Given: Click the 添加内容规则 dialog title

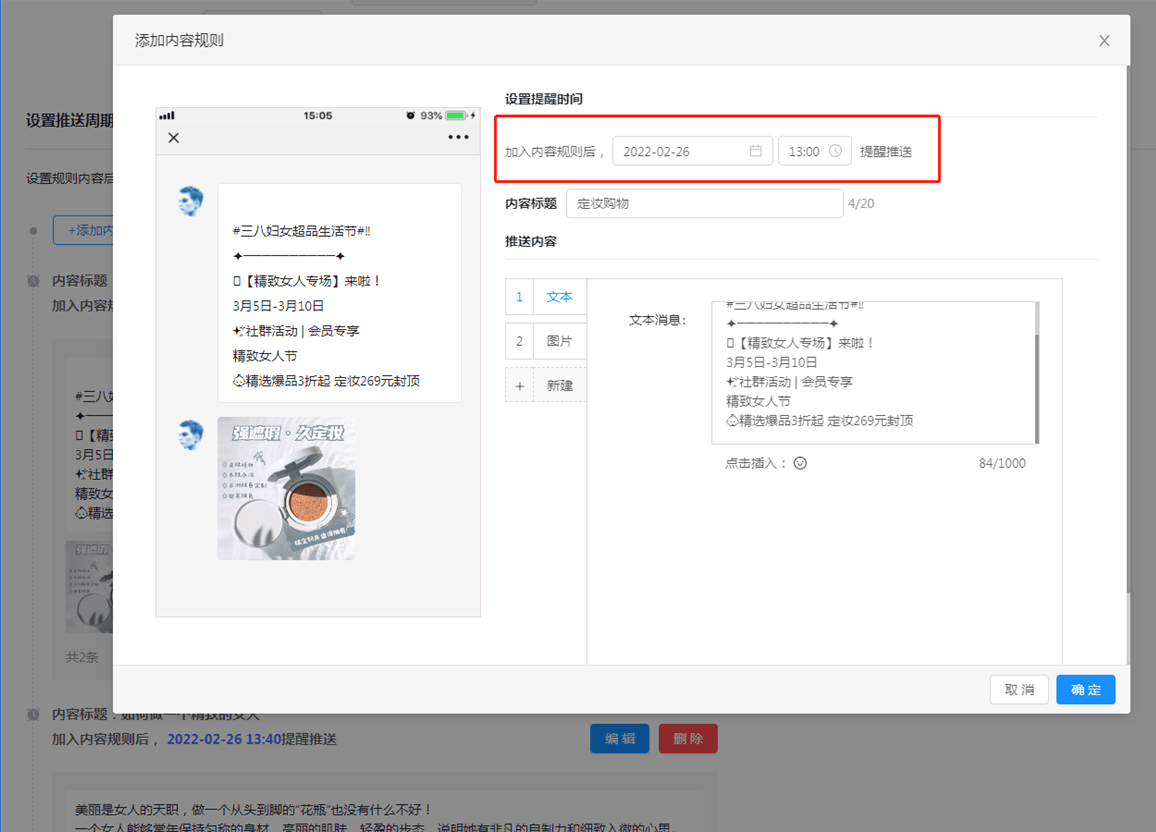Looking at the screenshot, I should (179, 41).
